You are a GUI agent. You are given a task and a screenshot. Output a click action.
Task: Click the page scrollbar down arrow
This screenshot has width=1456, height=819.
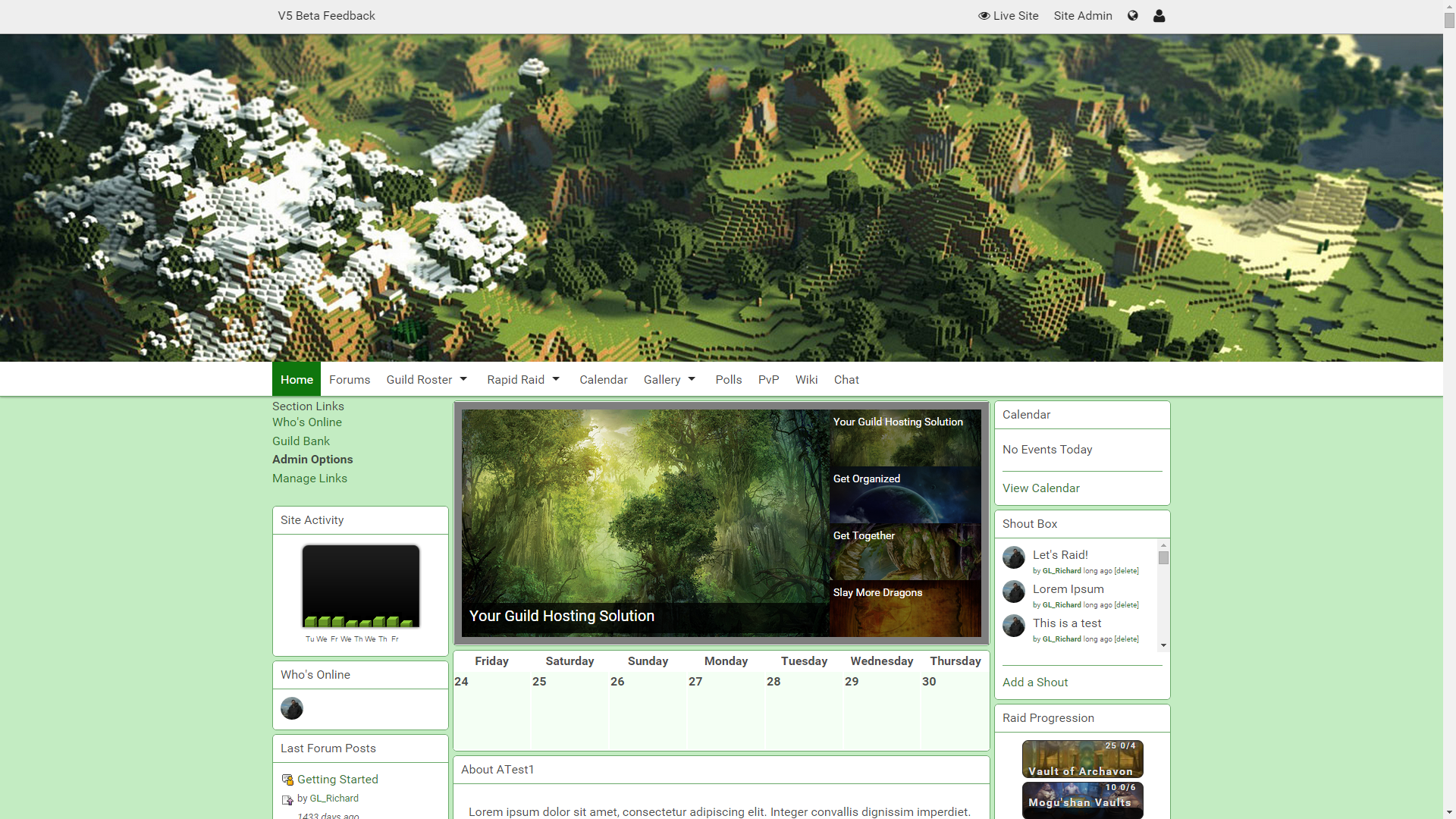coord(1449,812)
